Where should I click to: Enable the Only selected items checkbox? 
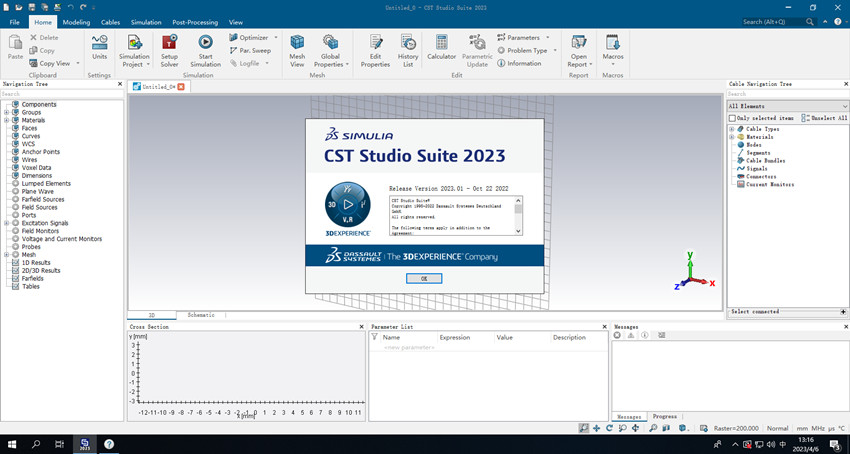(x=732, y=118)
